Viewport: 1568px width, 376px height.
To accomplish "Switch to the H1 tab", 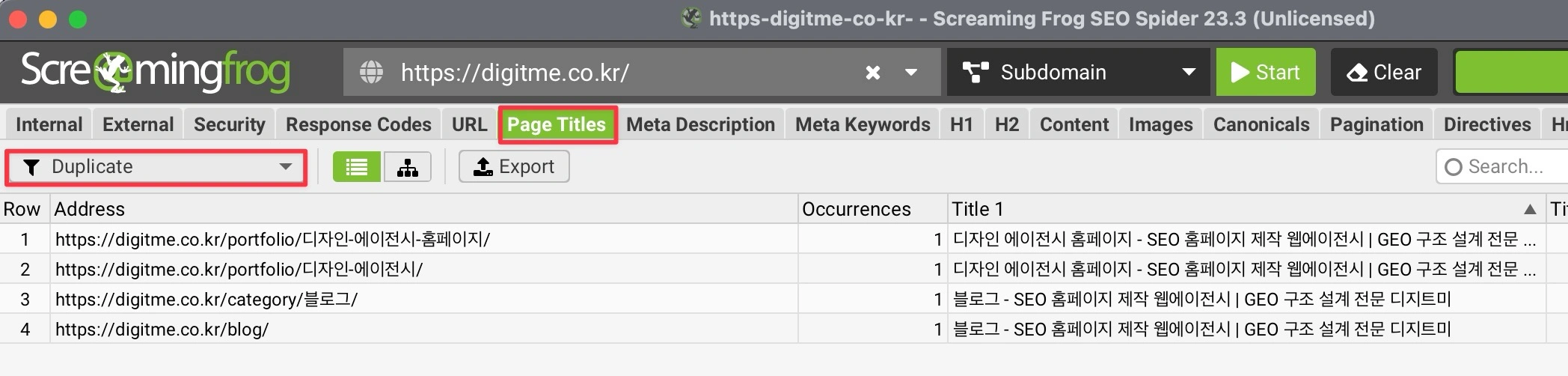I will click(x=961, y=124).
